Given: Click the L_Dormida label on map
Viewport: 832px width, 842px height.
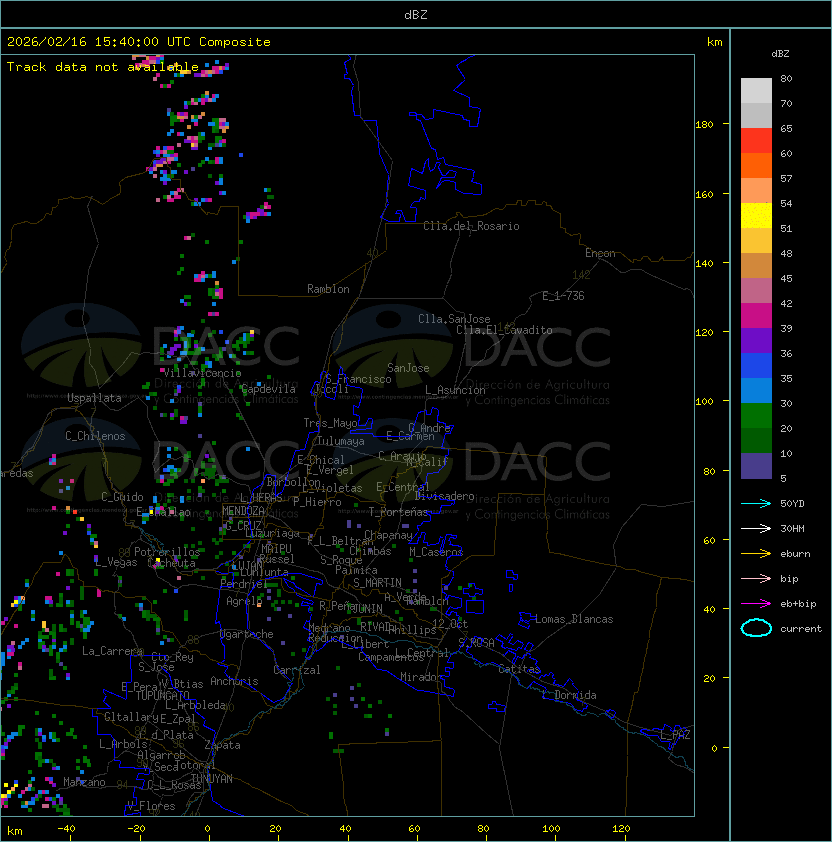Looking at the screenshot, I should coord(569,695).
